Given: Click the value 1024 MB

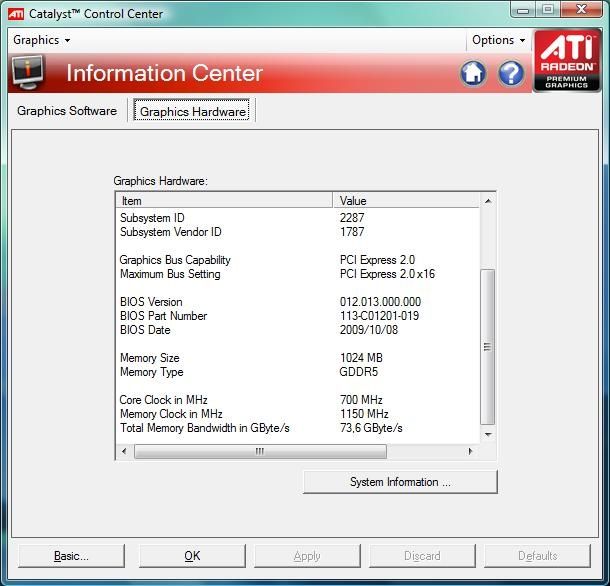Looking at the screenshot, I should [361, 358].
